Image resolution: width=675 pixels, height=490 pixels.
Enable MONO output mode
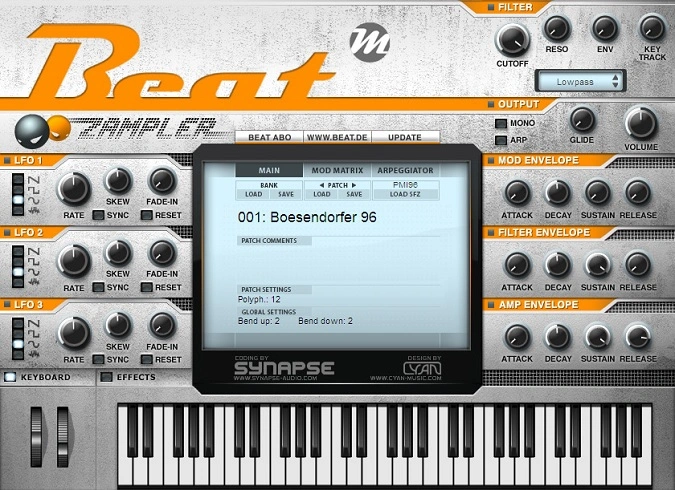coord(501,124)
